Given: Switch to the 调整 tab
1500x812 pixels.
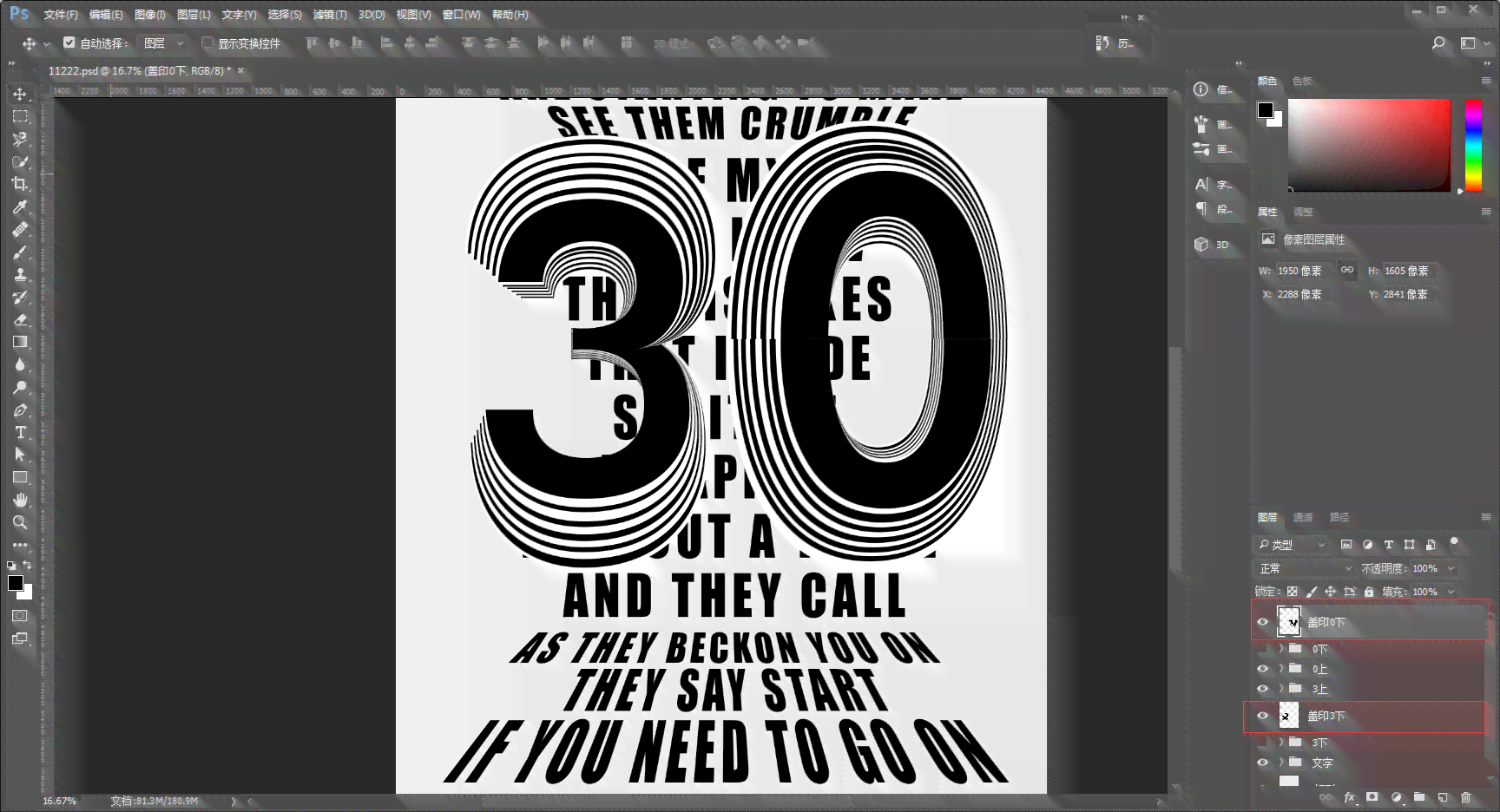Looking at the screenshot, I should point(1303,212).
